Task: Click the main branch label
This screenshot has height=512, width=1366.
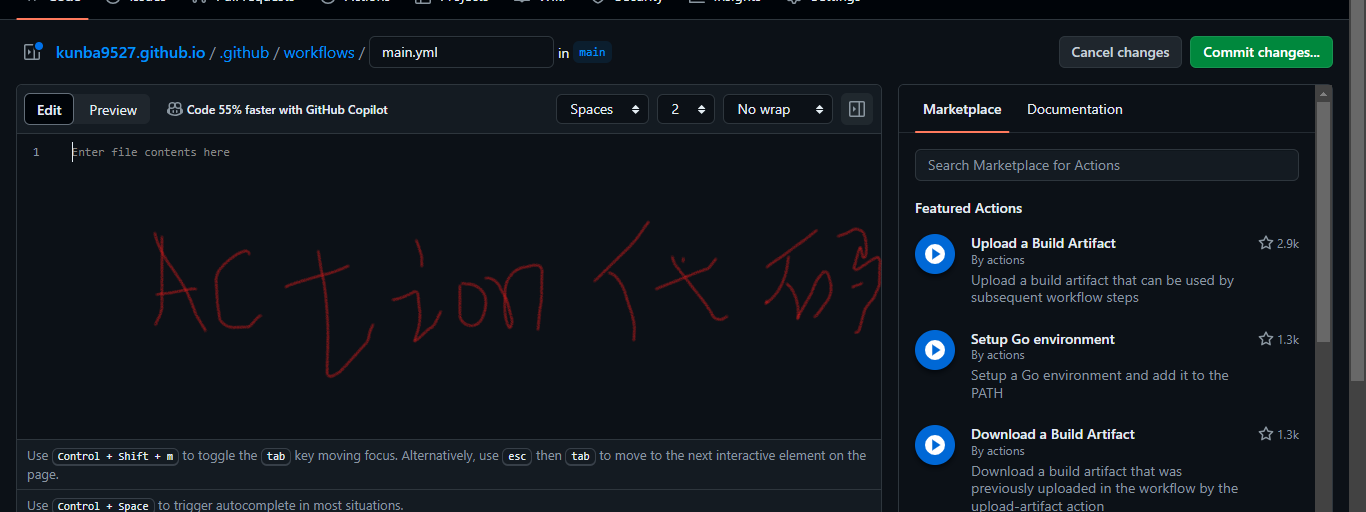Action: pos(593,52)
